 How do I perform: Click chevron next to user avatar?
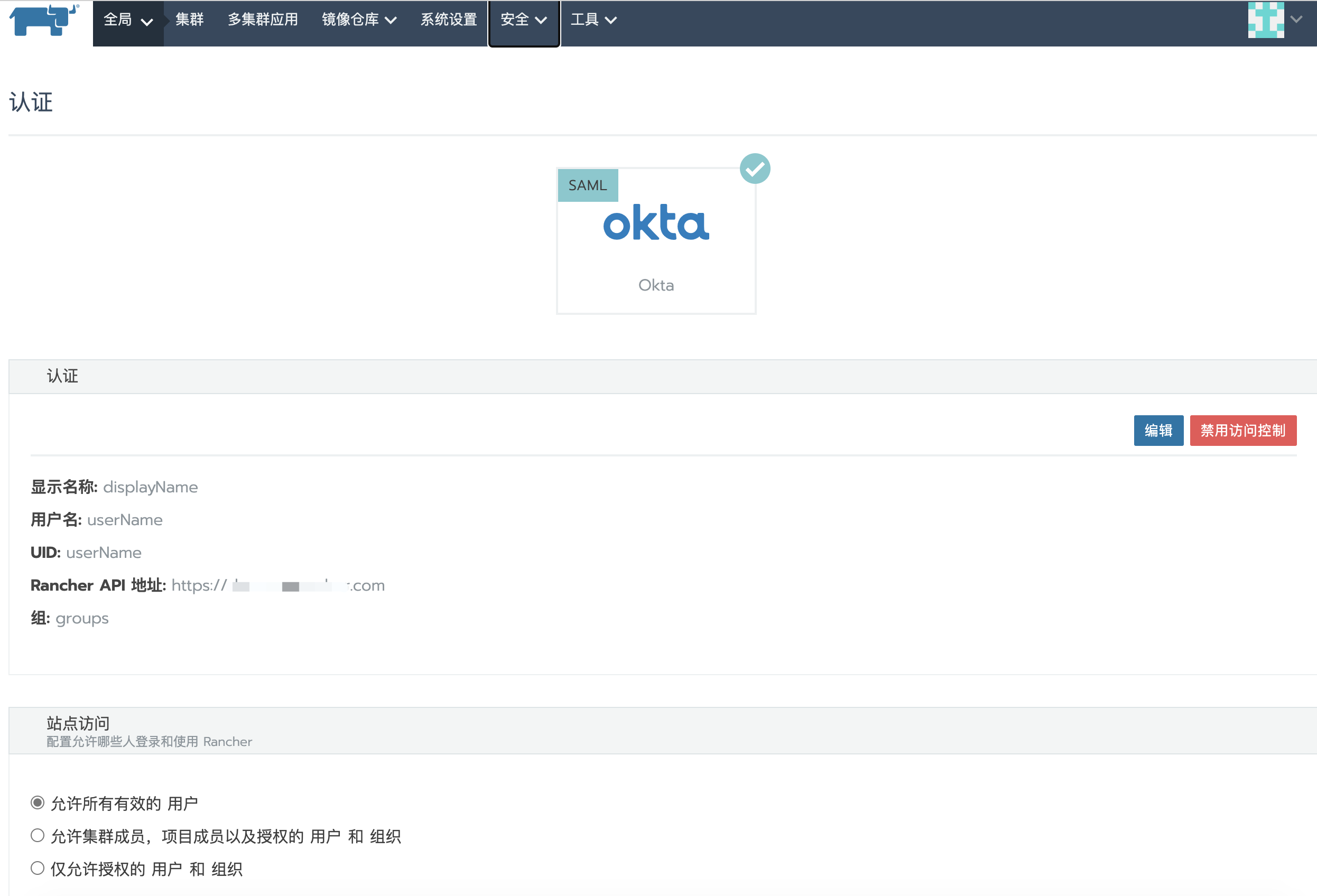click(1296, 19)
